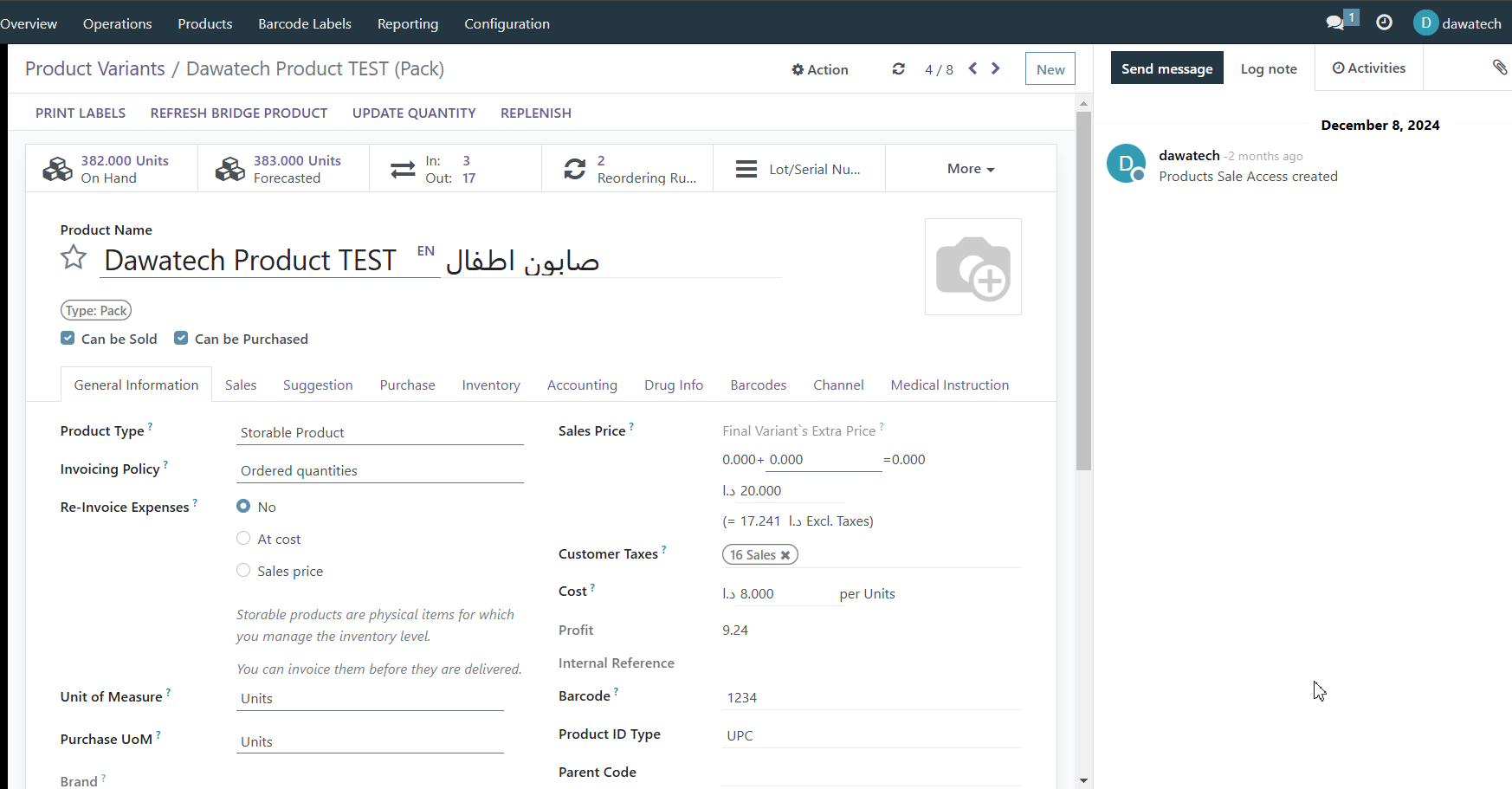Select the Sales price radio option
The image size is (1512, 789).
click(243, 570)
